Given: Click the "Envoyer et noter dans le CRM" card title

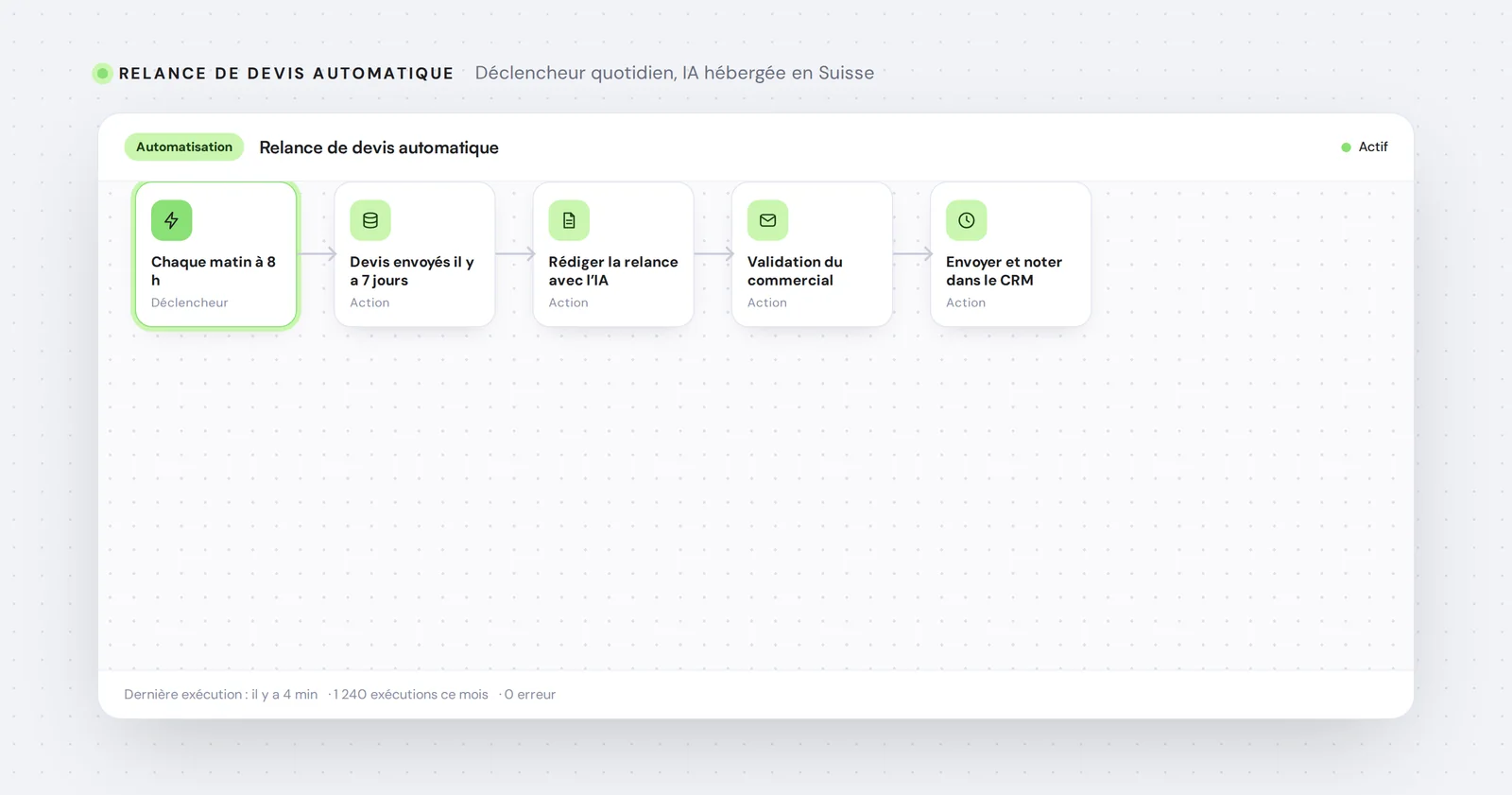Looking at the screenshot, I should (x=1004, y=270).
